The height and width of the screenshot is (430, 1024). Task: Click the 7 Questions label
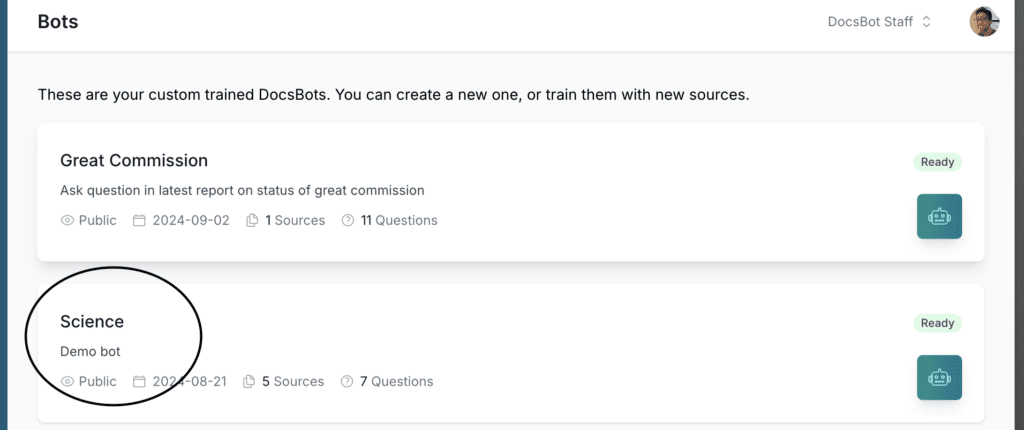pyautogui.click(x=397, y=381)
